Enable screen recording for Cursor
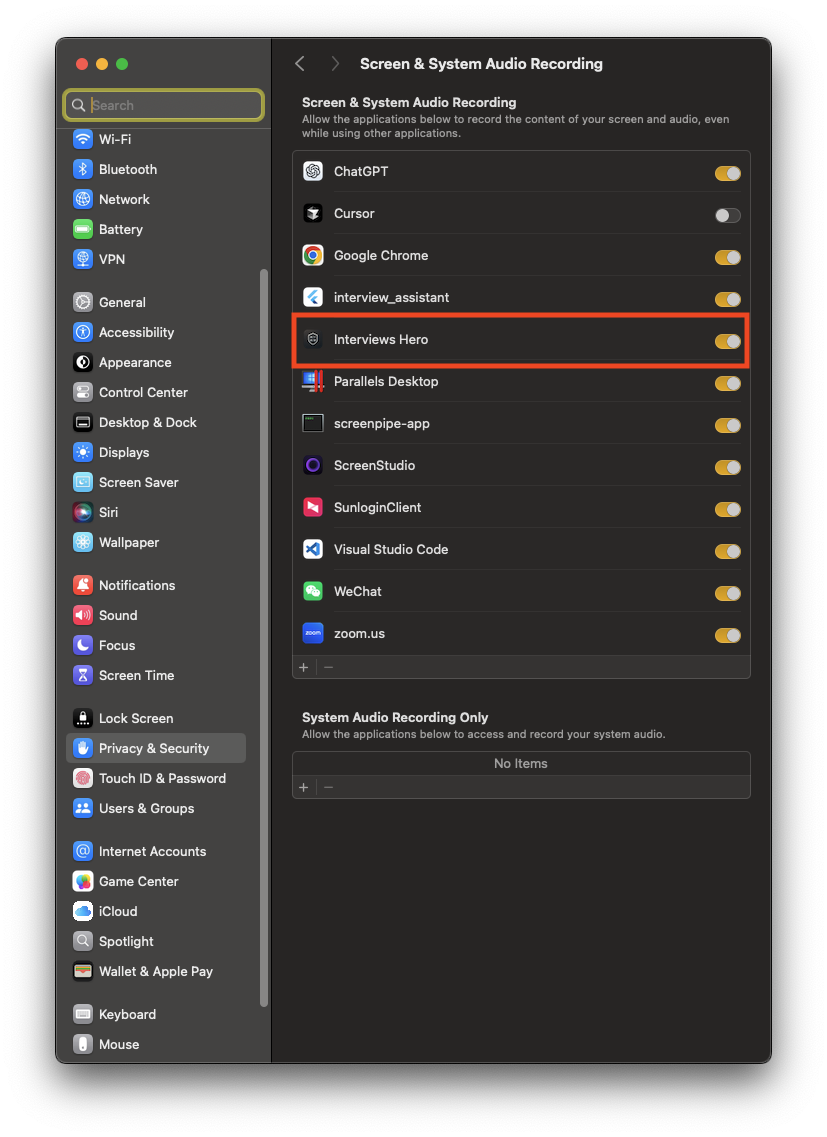 [x=728, y=215]
